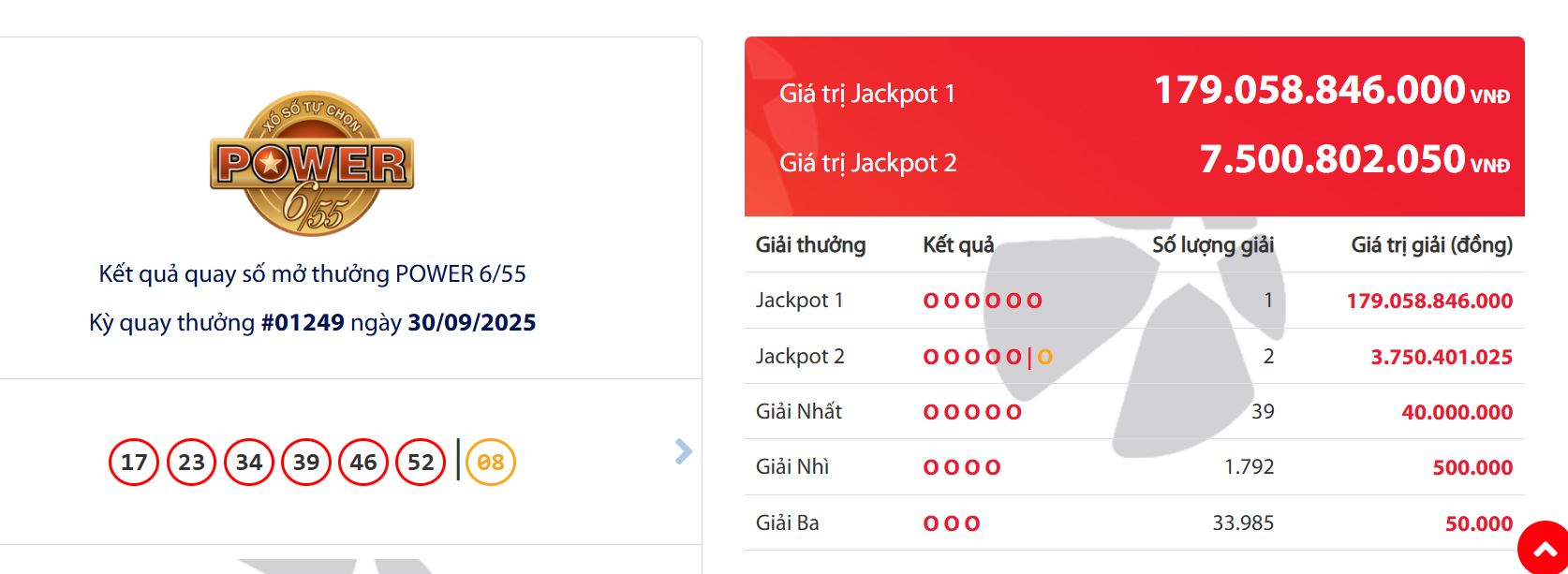The width and height of the screenshot is (1568, 574).
Task: Select winning ball number 34
Action: [249, 463]
